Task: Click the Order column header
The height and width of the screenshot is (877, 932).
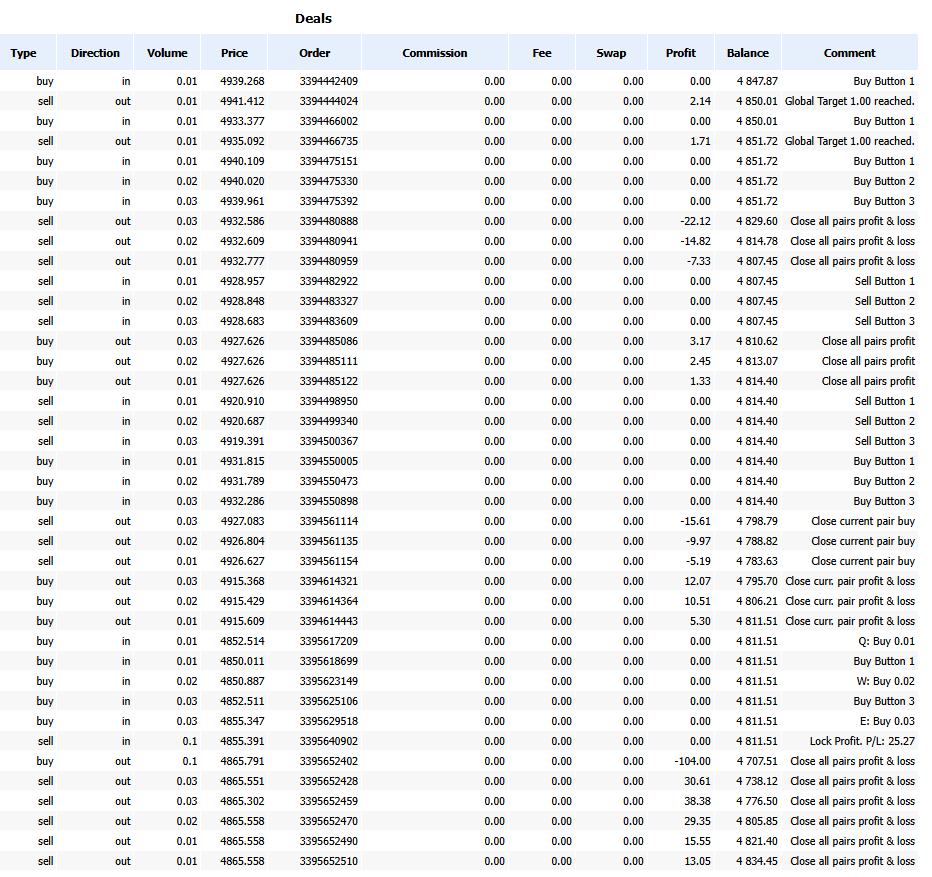Action: pos(314,53)
